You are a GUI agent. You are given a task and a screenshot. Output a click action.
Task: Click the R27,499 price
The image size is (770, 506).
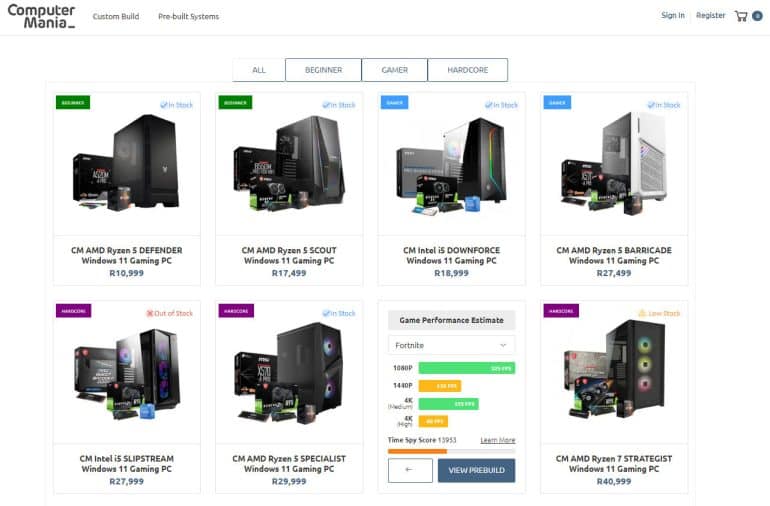click(x=614, y=273)
